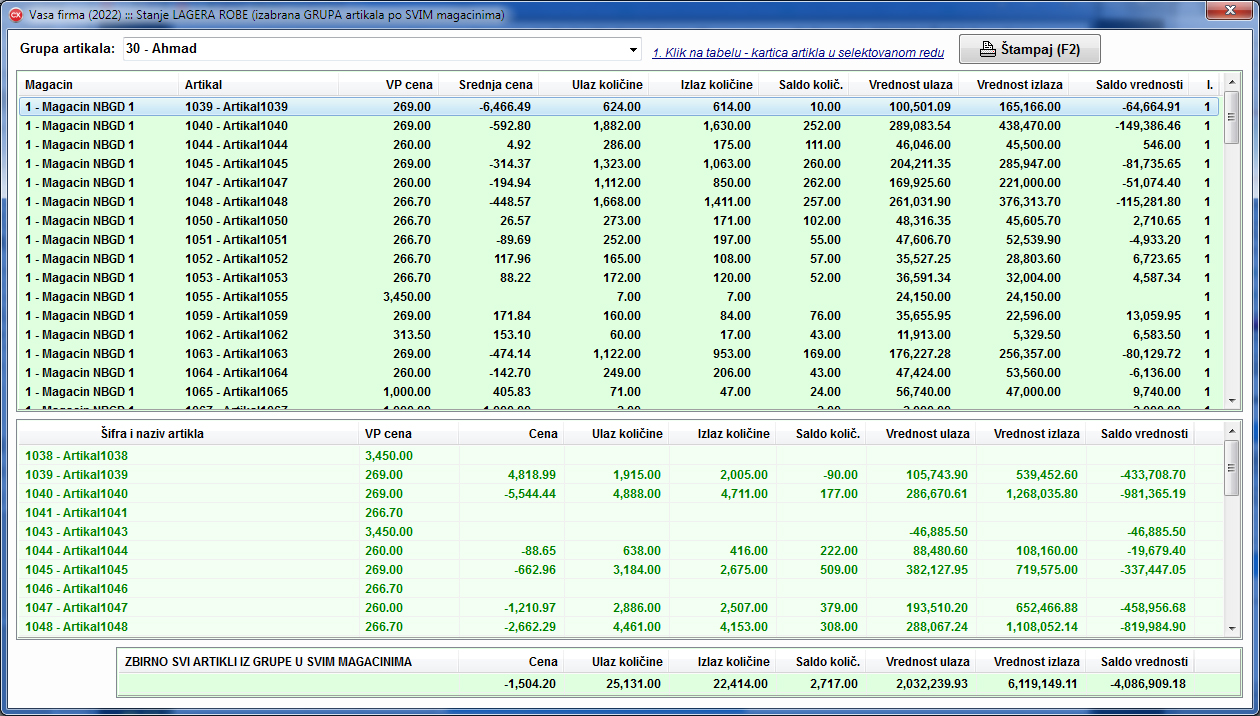Screen dimensions: 1260x716
Task: Select 1040 - Artikal1040 in the lower table
Action: (621, 493)
